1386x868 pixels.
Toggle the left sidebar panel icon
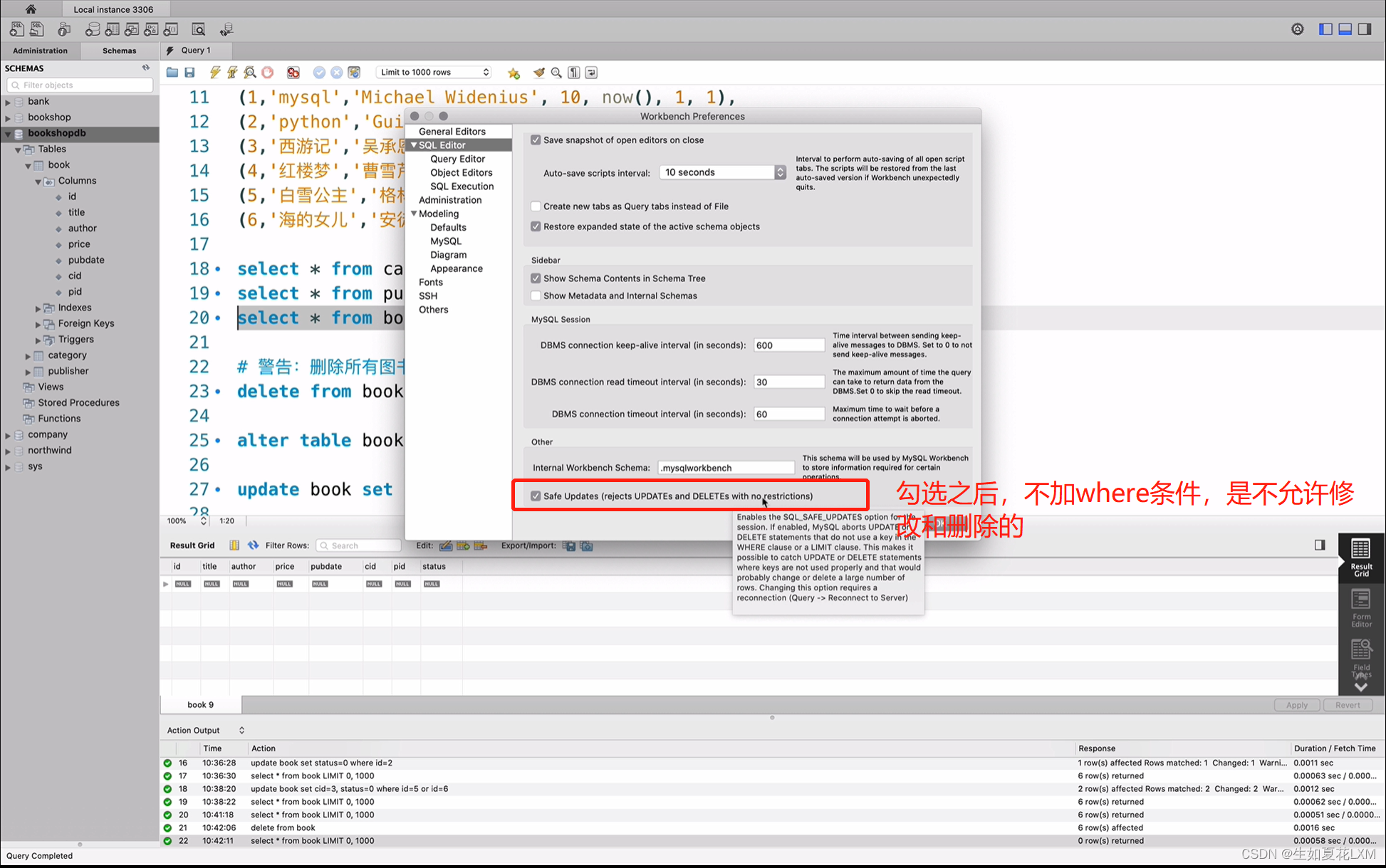point(1325,29)
